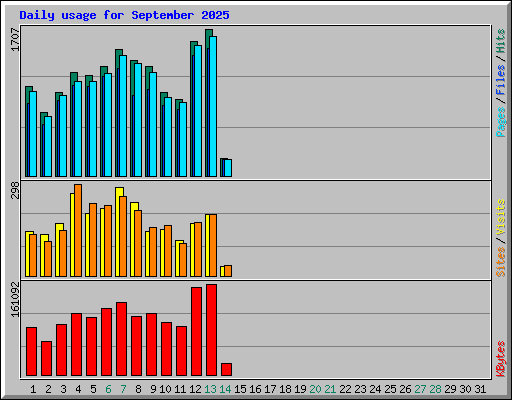Viewport: 512px width, 400px height.
Task: Click the 161092 KBytes axis maximum label
Action: (x=15, y=299)
